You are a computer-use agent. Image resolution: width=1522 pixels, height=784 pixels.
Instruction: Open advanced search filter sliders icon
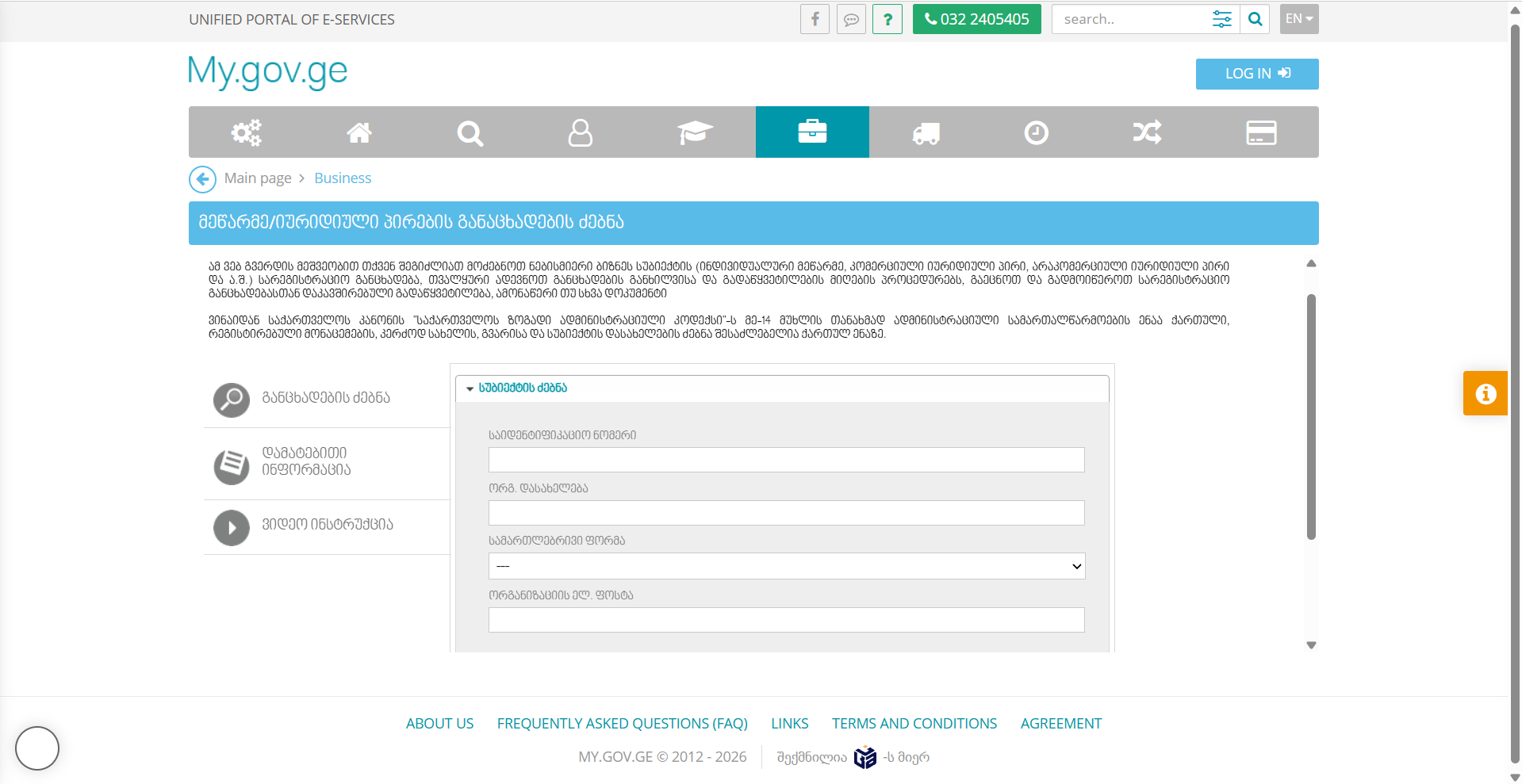click(x=1221, y=19)
